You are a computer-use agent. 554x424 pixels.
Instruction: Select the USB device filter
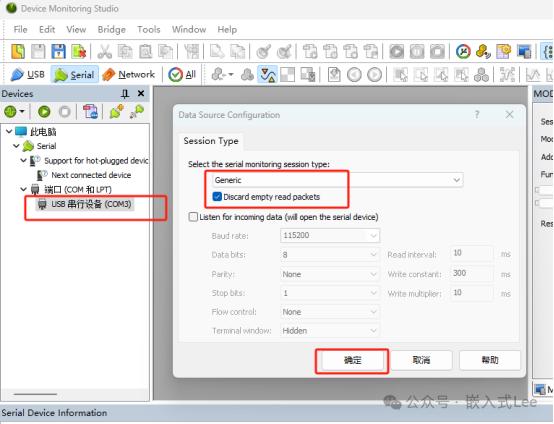28,75
